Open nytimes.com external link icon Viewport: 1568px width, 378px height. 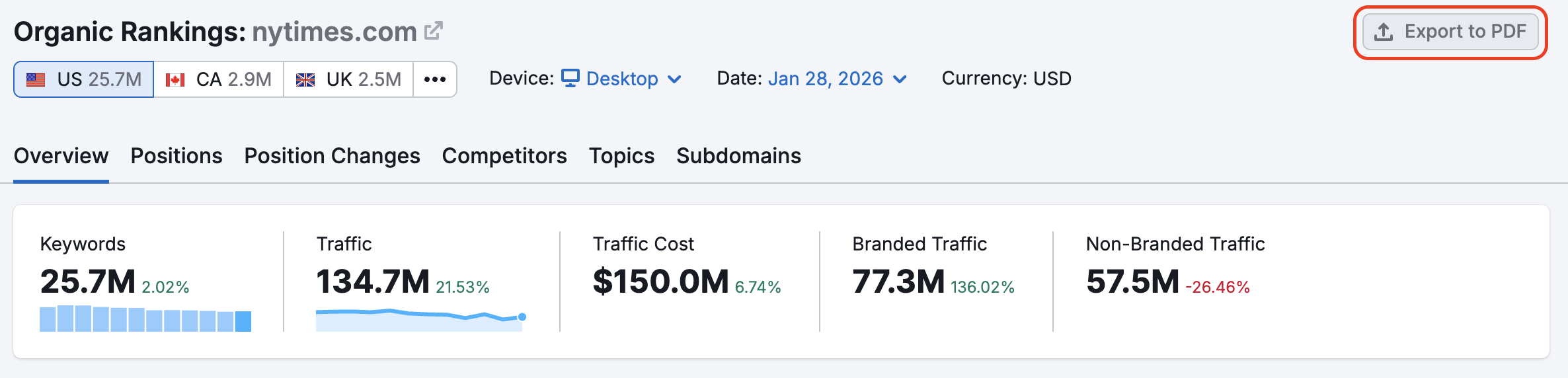pos(433,31)
